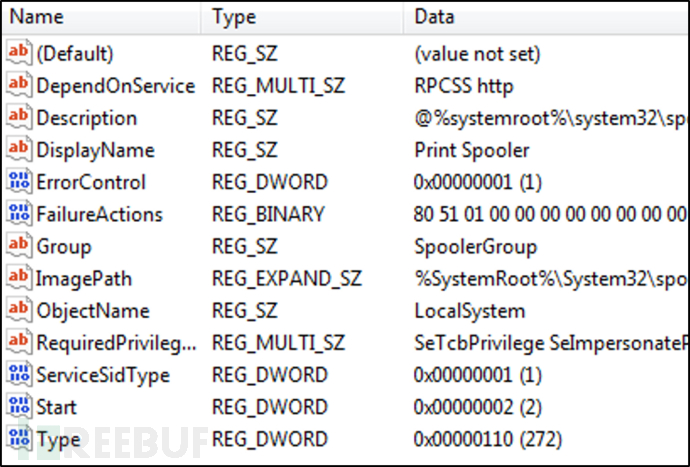This screenshot has width=690, height=467.
Task: Select the icon beside ServiceSidType
Action: 19,375
